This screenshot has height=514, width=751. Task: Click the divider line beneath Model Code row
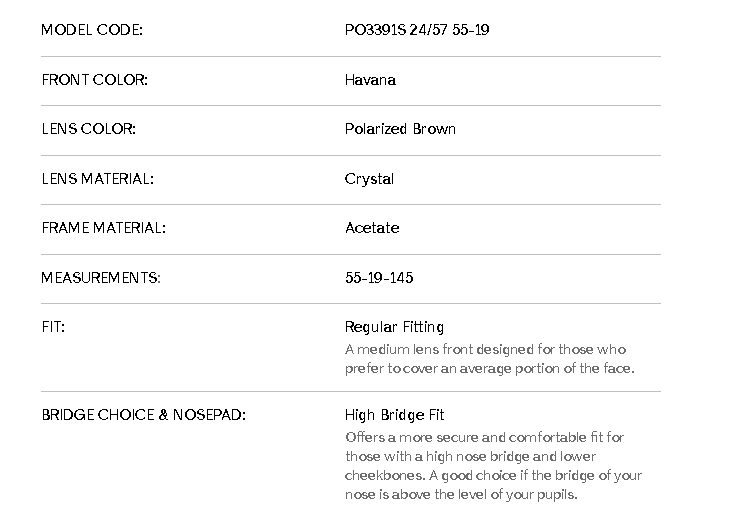(350, 56)
